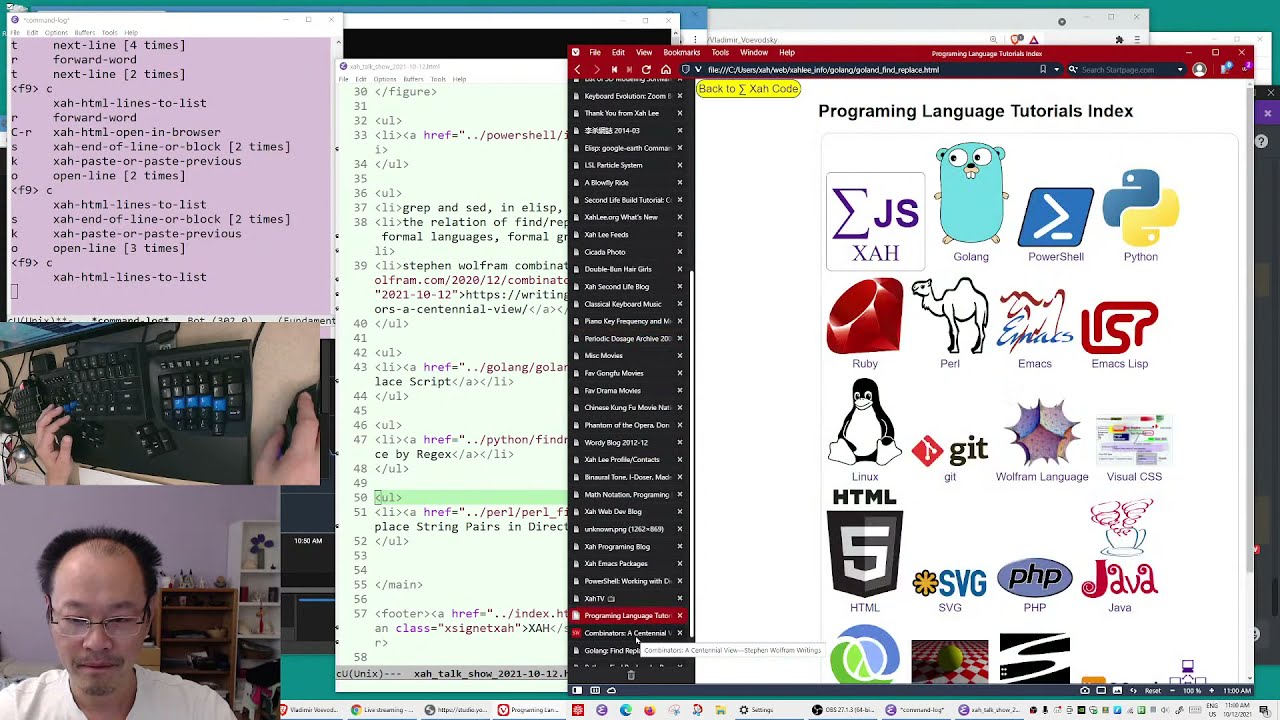Open the Vivaldi Window menu
Screen dimensions: 1280x720
754,52
